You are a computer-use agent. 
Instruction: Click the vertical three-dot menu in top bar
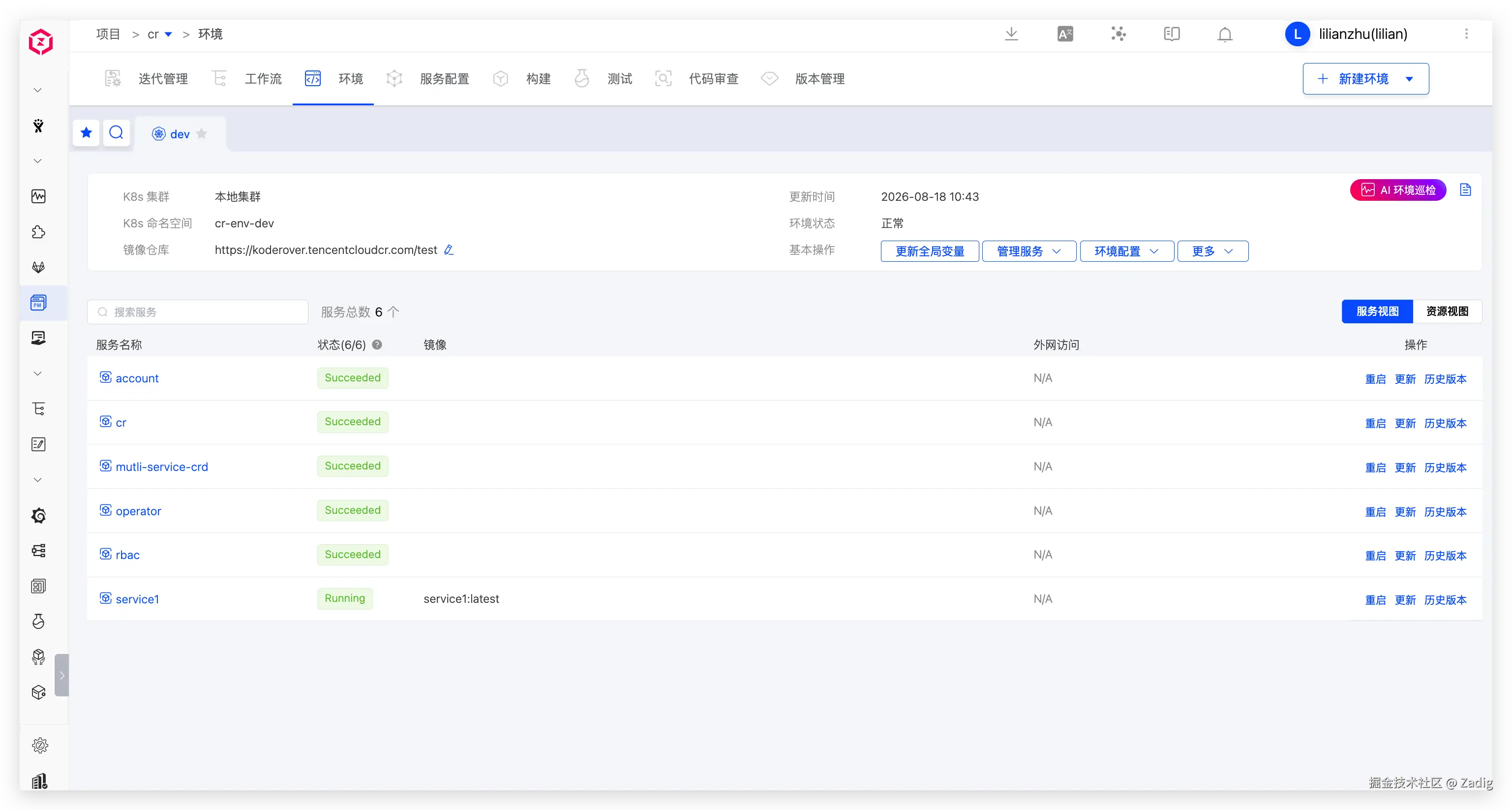(x=1466, y=34)
